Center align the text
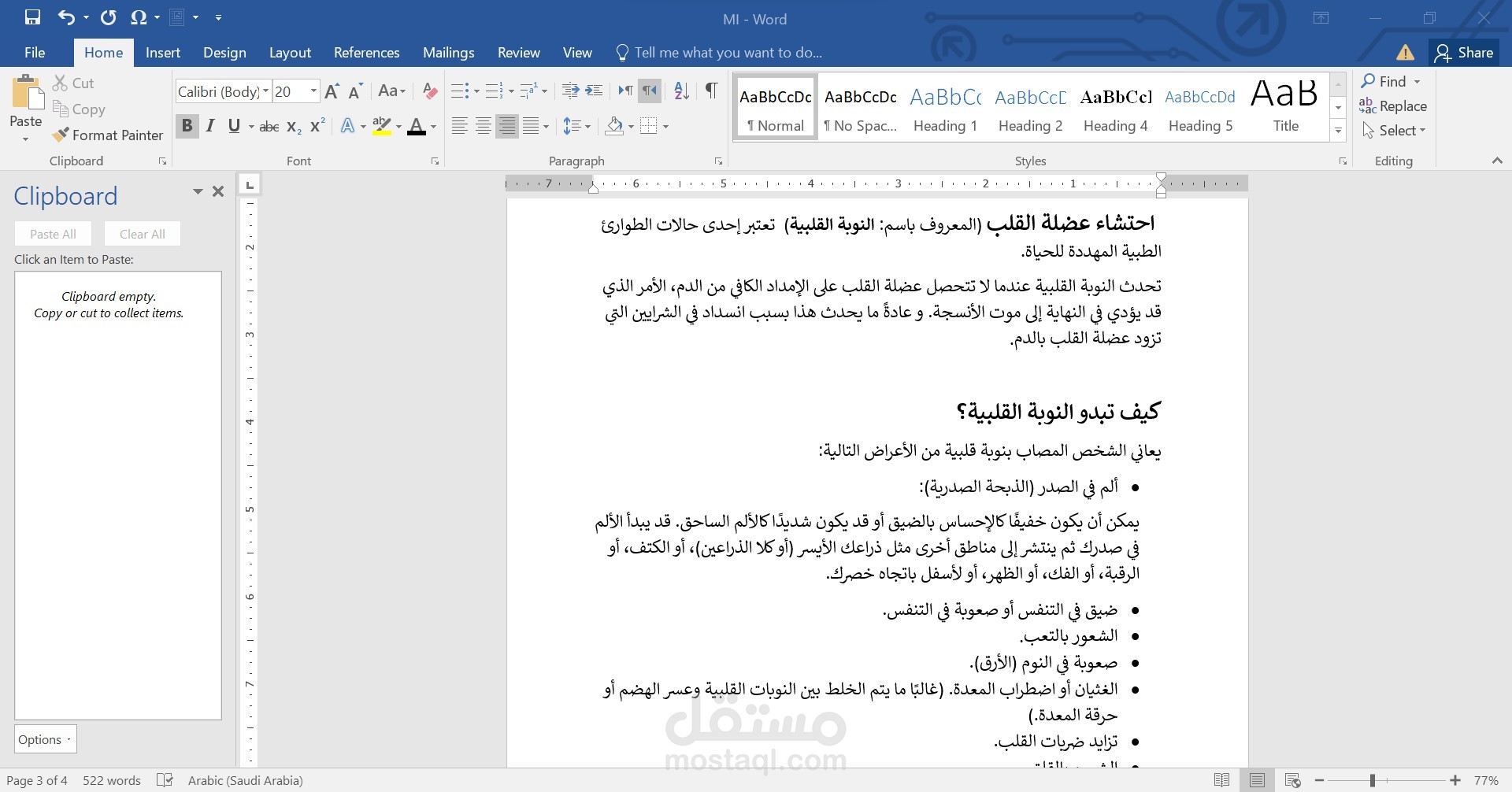The height and width of the screenshot is (792, 1512). (x=484, y=127)
